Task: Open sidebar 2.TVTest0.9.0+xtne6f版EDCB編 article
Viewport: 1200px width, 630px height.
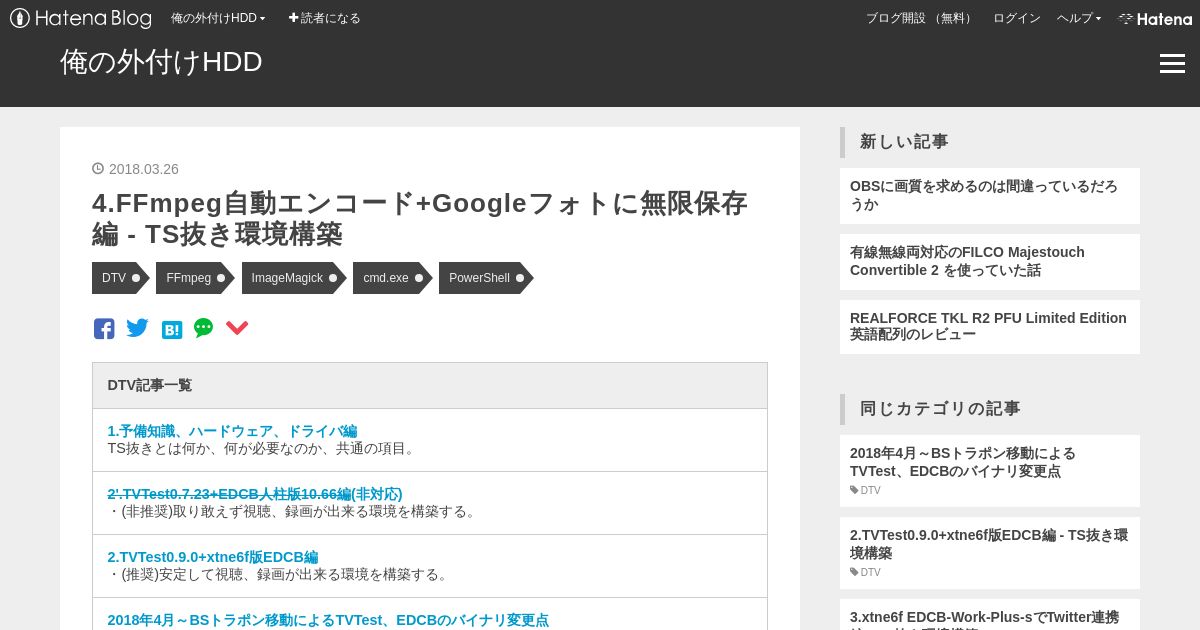Action: click(x=989, y=544)
